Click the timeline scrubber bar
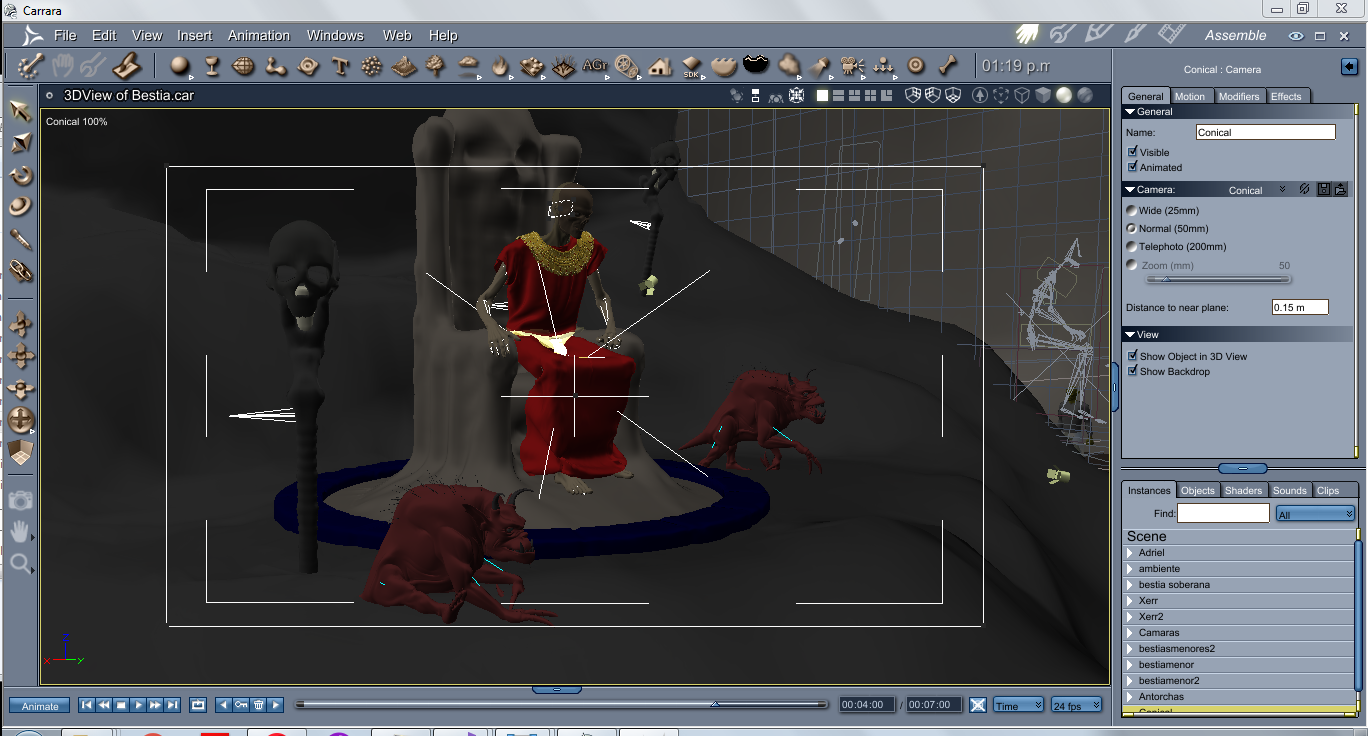This screenshot has width=1368, height=736. [561, 704]
